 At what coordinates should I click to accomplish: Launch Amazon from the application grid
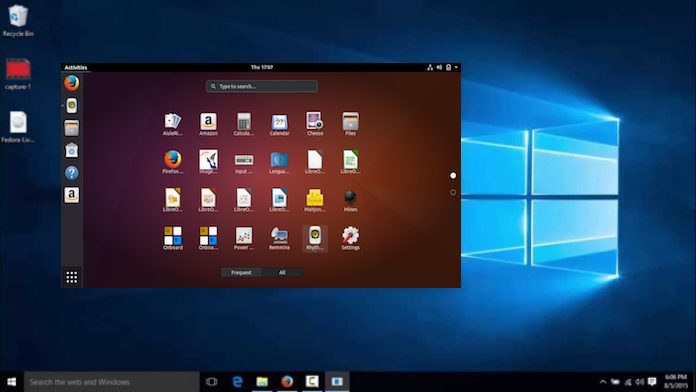pos(208,124)
